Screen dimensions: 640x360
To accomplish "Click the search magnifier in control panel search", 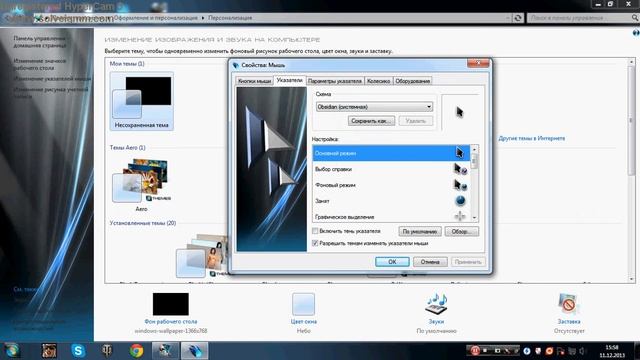I will pyautogui.click(x=635, y=18).
